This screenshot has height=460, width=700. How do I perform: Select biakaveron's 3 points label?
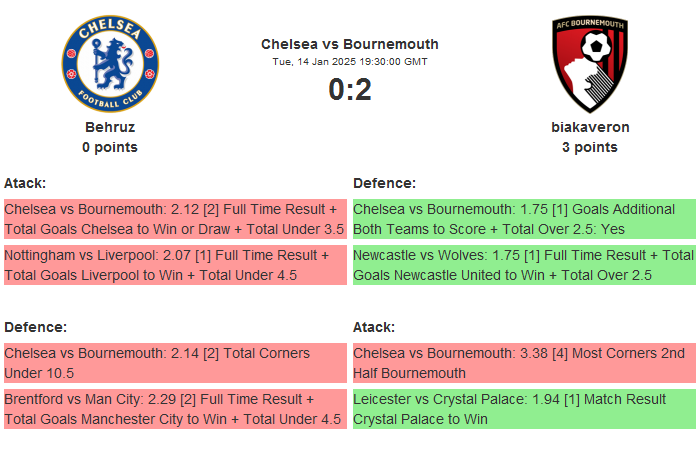(x=590, y=147)
